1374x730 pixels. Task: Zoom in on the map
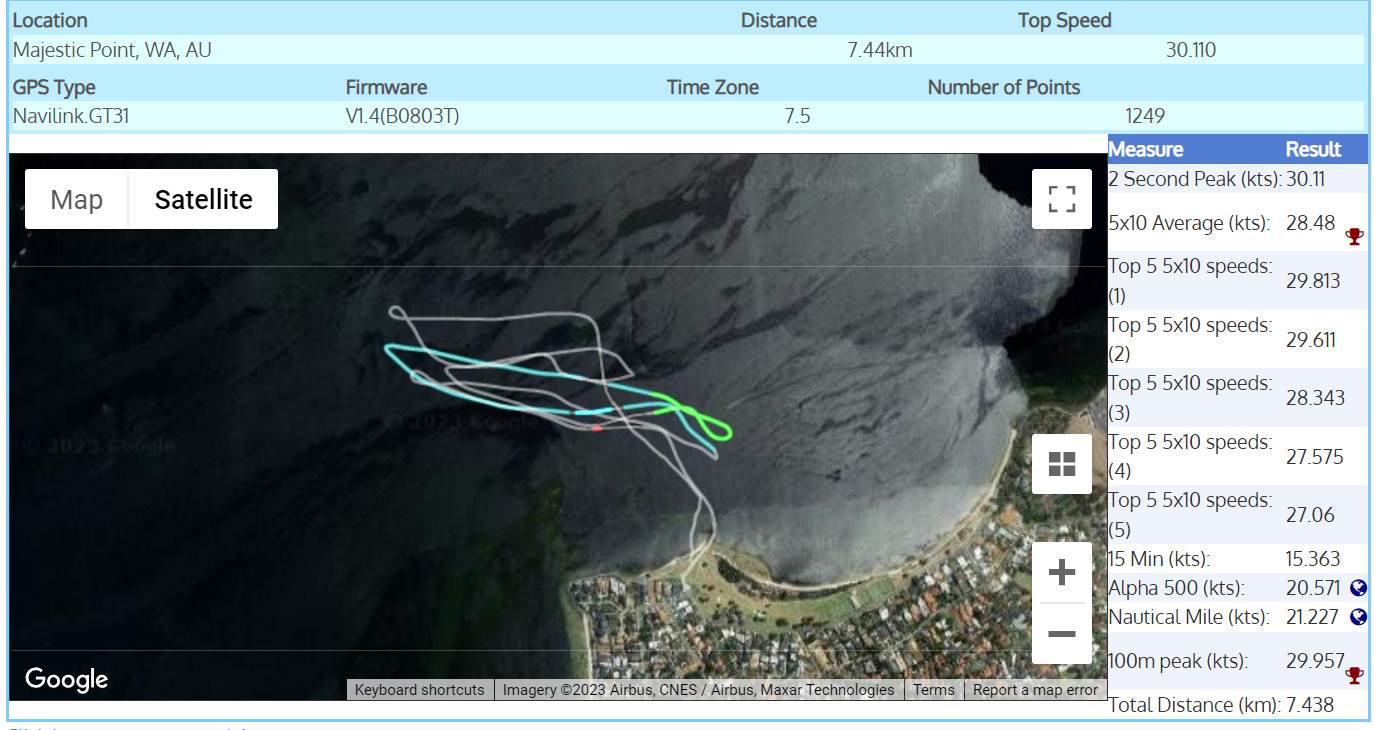[1061, 573]
